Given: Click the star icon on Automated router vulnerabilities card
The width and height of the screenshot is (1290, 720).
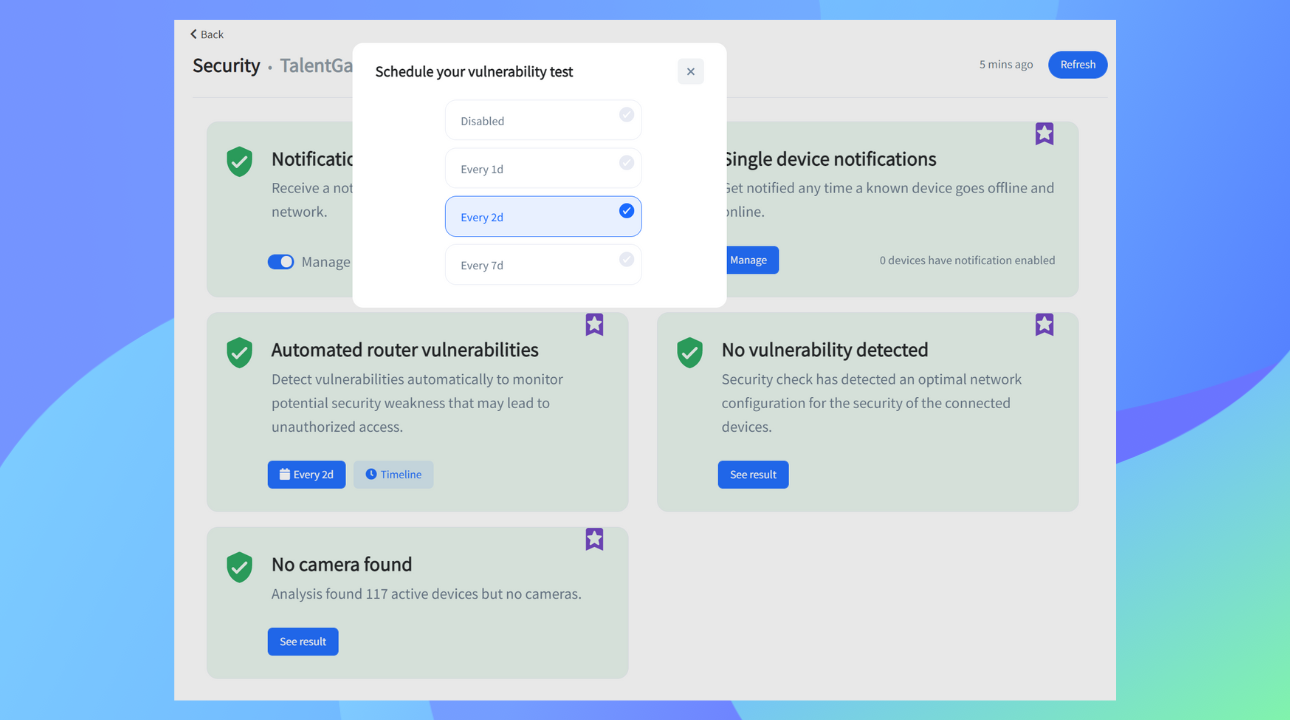Looking at the screenshot, I should click(x=594, y=323).
